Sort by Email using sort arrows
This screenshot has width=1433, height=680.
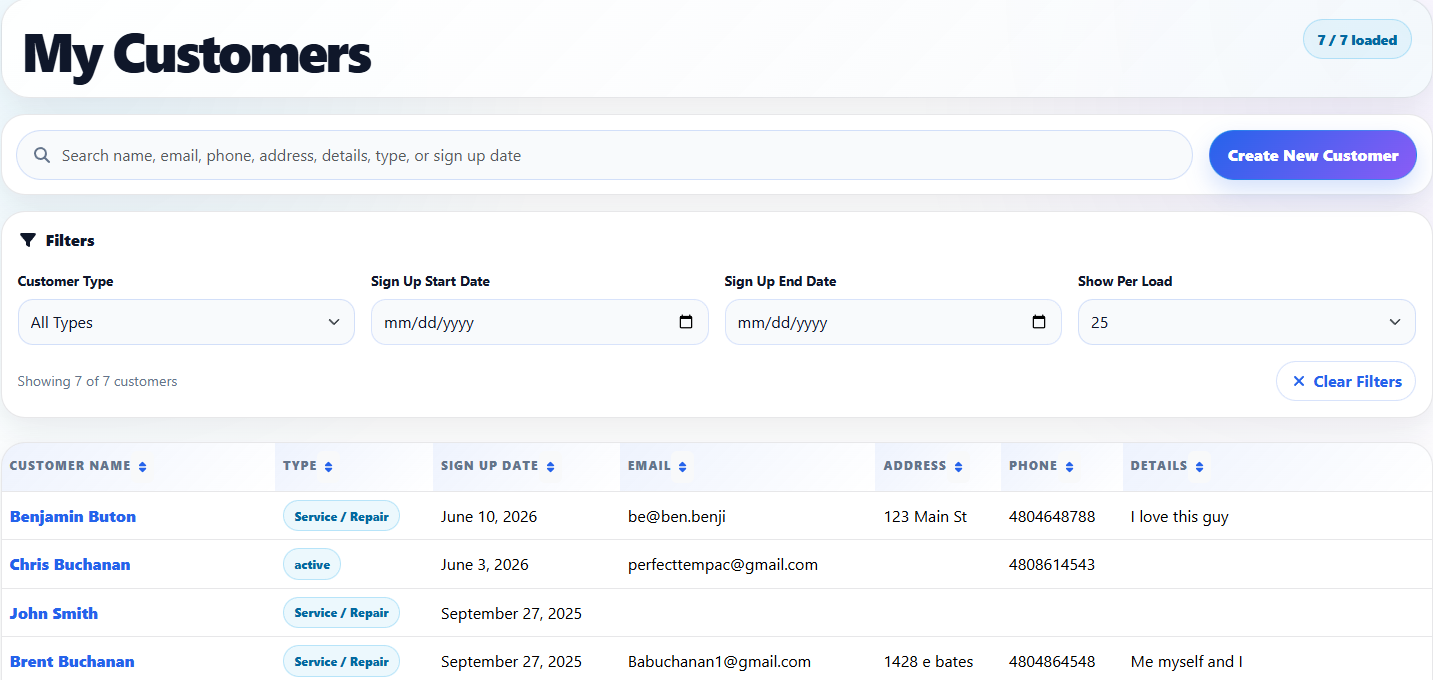683,467
